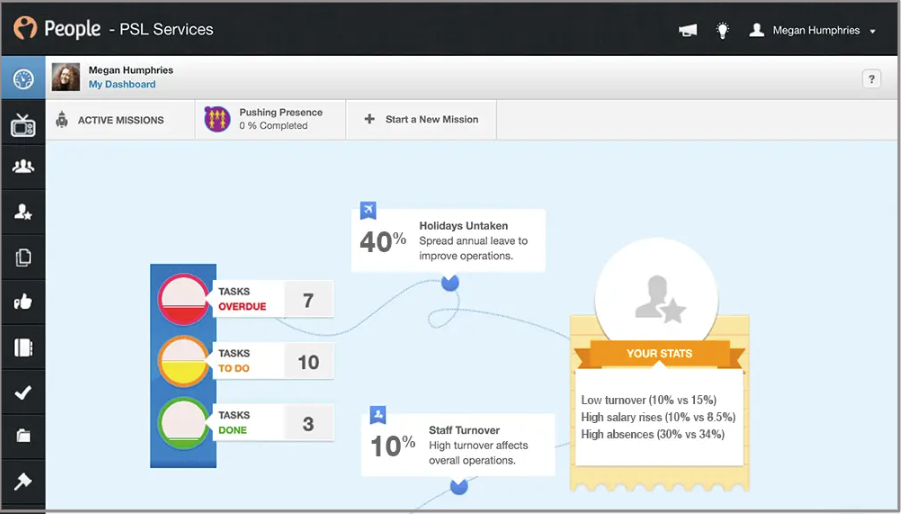Select the Active Missions tab

coord(120,120)
